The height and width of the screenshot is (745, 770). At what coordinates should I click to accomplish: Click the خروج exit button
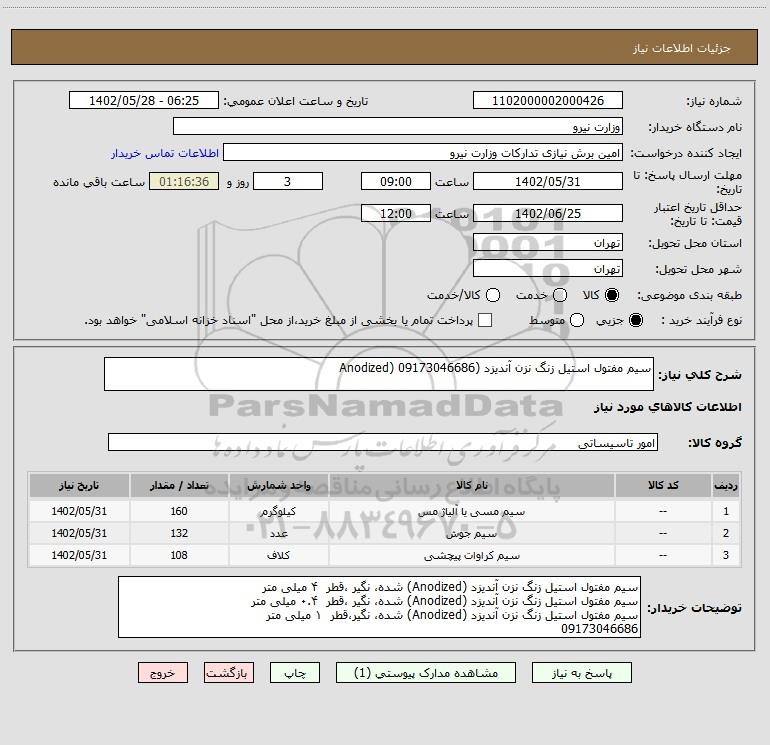point(163,673)
